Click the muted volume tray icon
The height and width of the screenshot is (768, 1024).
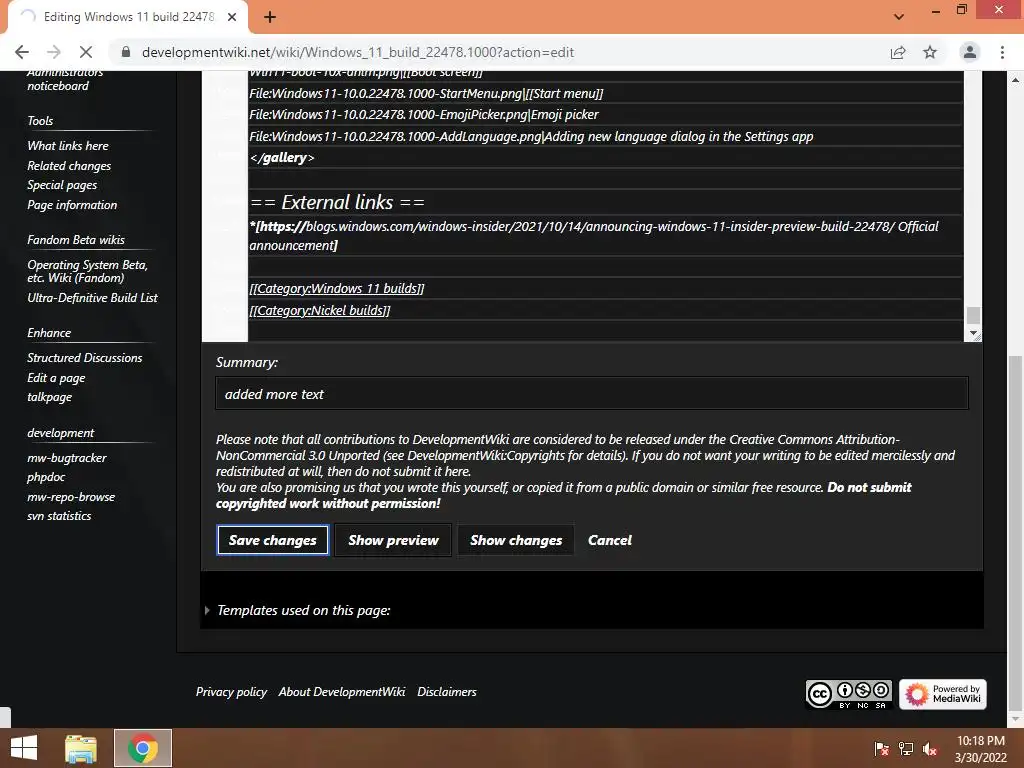(930, 749)
